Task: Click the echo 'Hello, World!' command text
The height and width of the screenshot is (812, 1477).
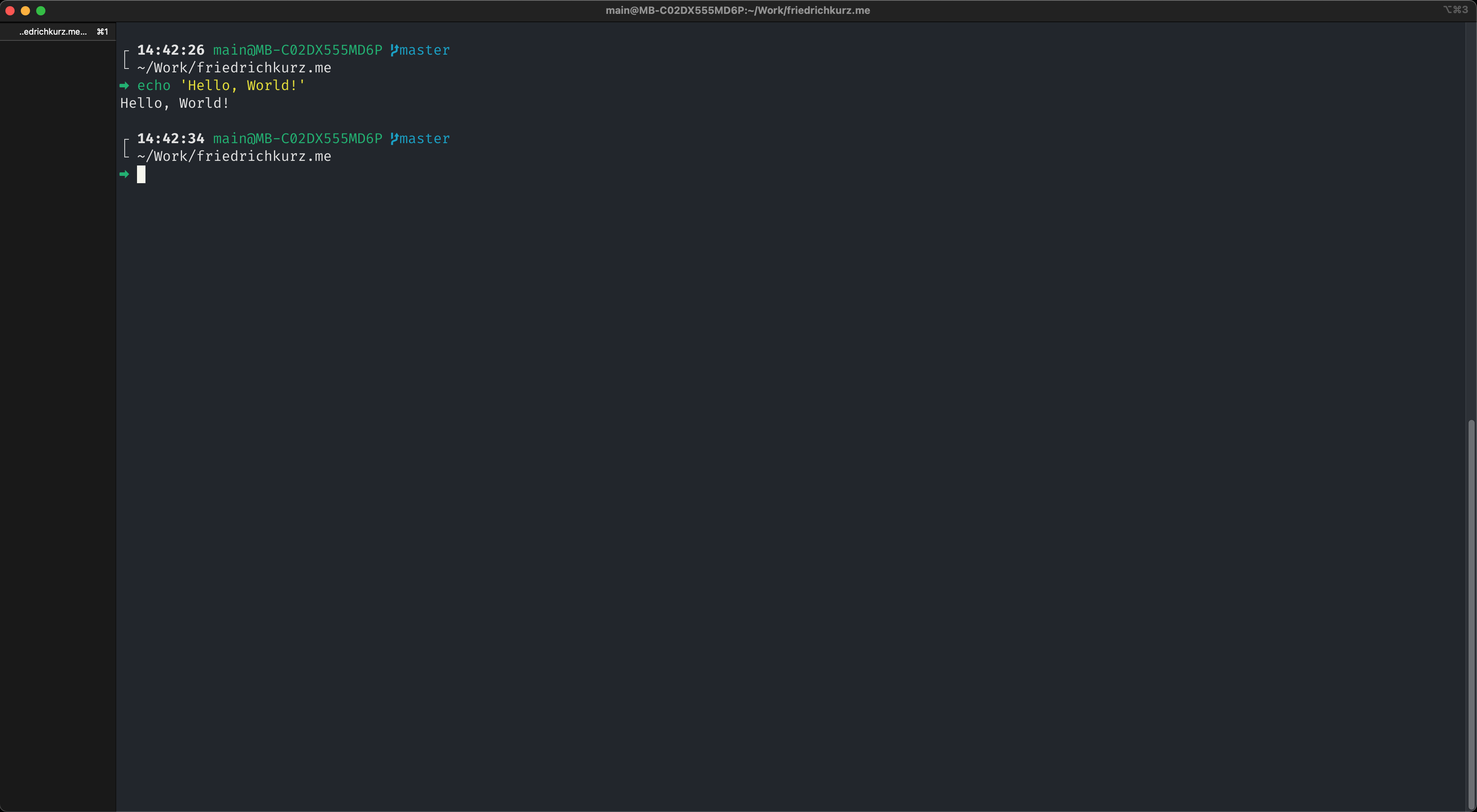Action: 220,85
